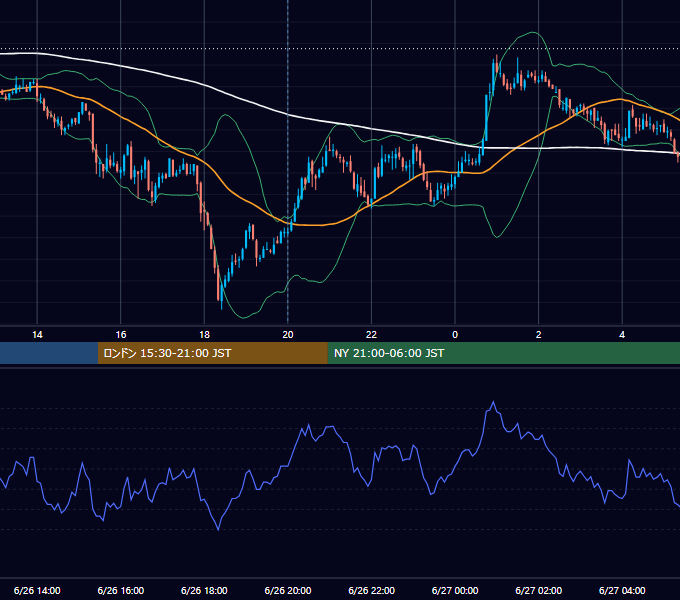Viewport: 680px width, 600px height.
Task: Click the 0 hour label on price chart axis
Action: point(455,335)
